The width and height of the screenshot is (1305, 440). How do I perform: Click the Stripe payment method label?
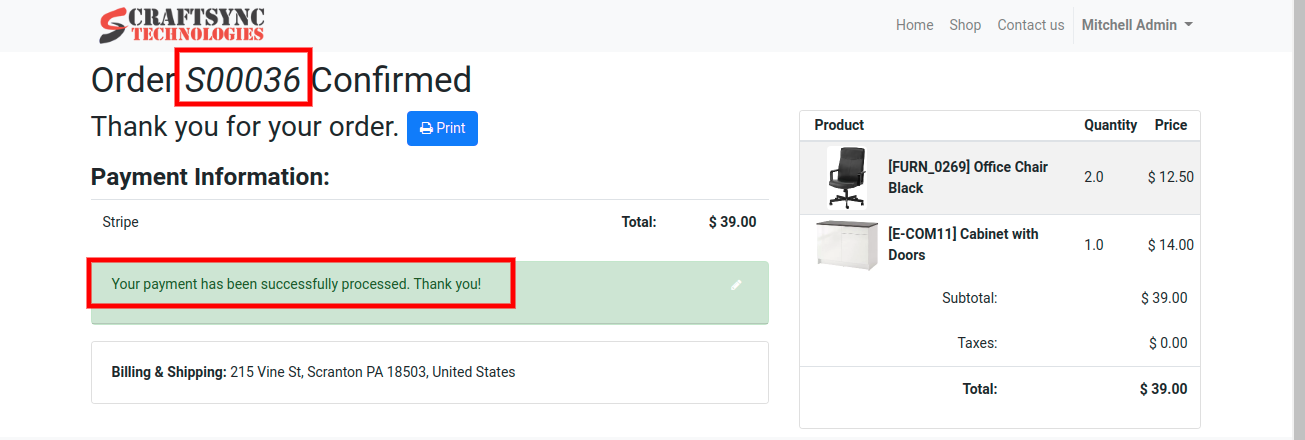pyautogui.click(x=120, y=222)
